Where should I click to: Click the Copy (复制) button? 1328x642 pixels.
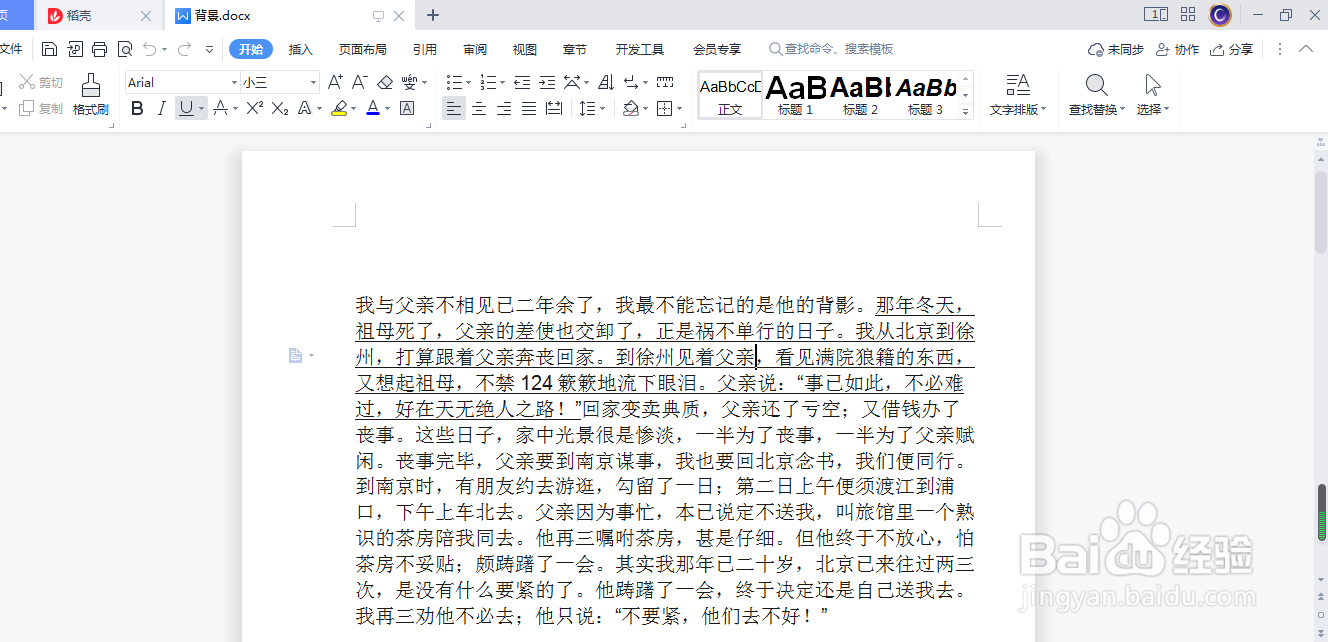click(x=41, y=108)
